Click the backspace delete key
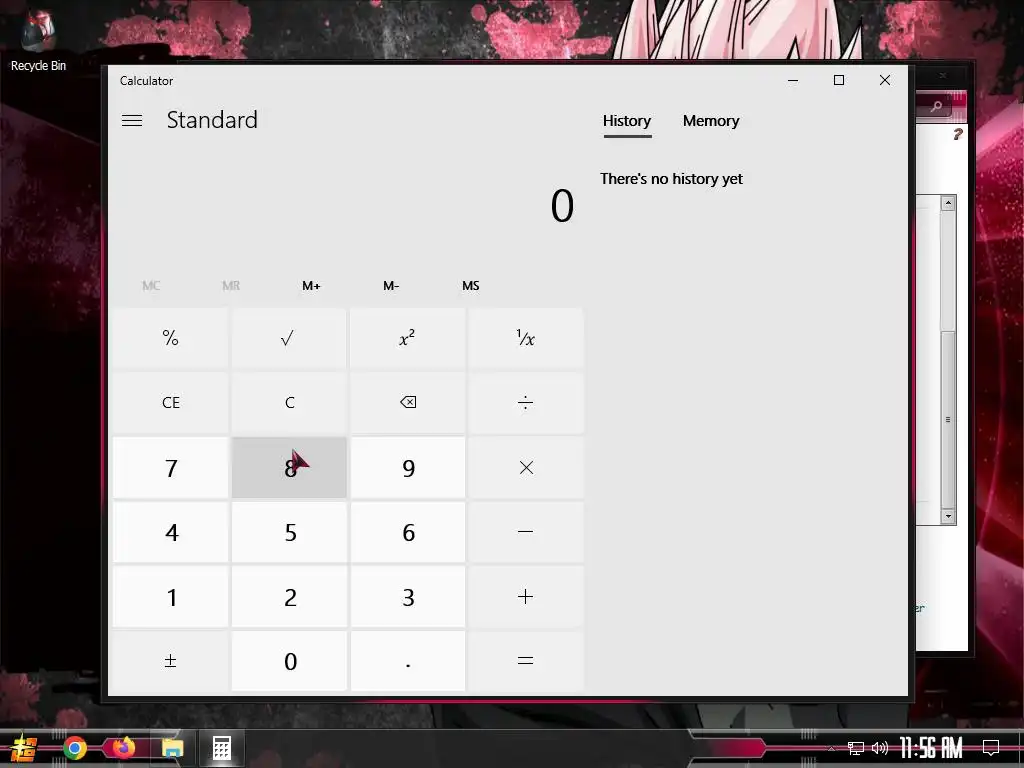The image size is (1024, 768). (x=408, y=402)
